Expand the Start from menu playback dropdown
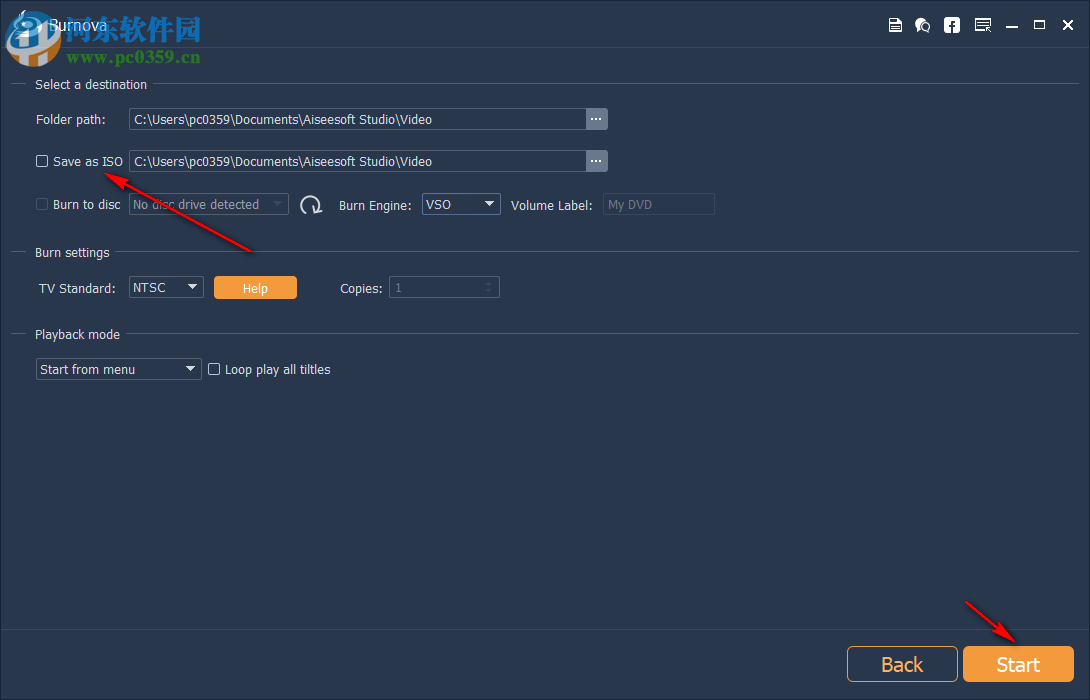 tap(119, 369)
